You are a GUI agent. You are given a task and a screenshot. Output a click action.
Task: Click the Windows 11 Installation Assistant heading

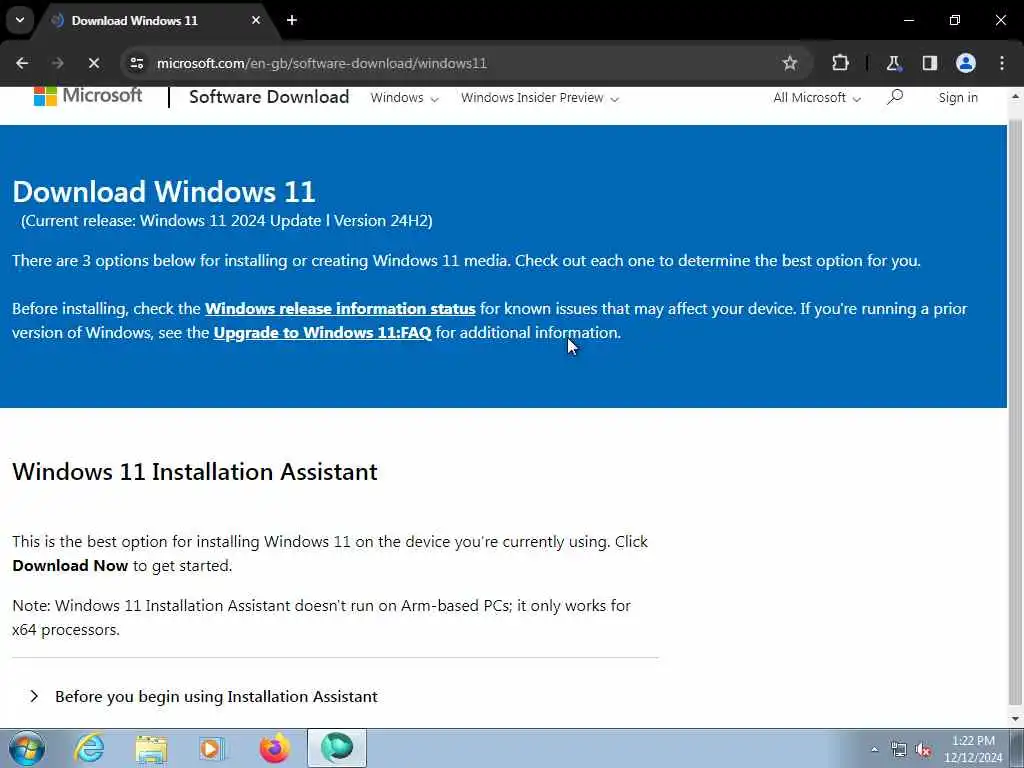(195, 472)
